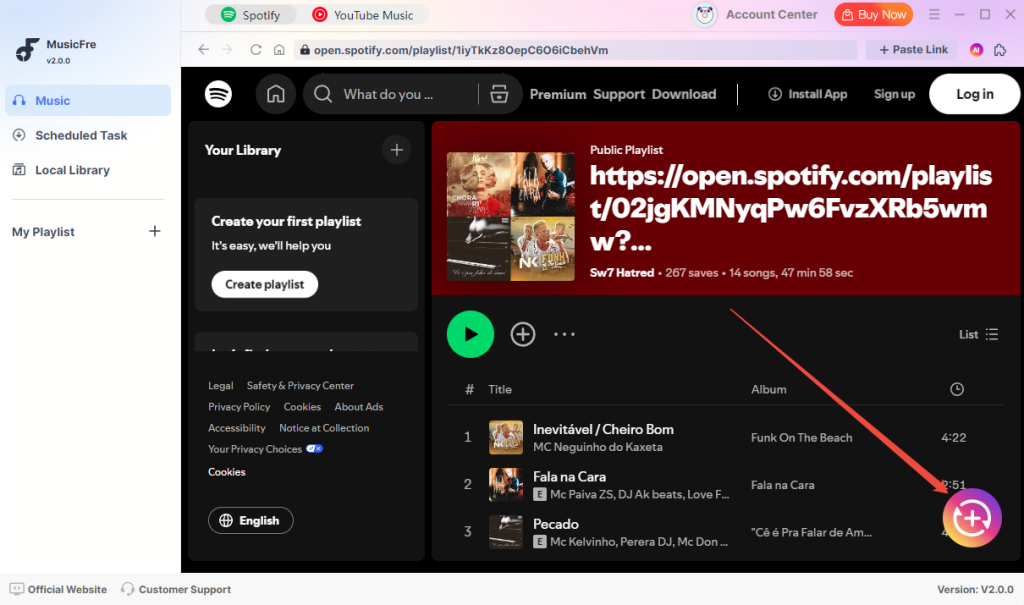Click the extensions puzzle icon

[1000, 50]
